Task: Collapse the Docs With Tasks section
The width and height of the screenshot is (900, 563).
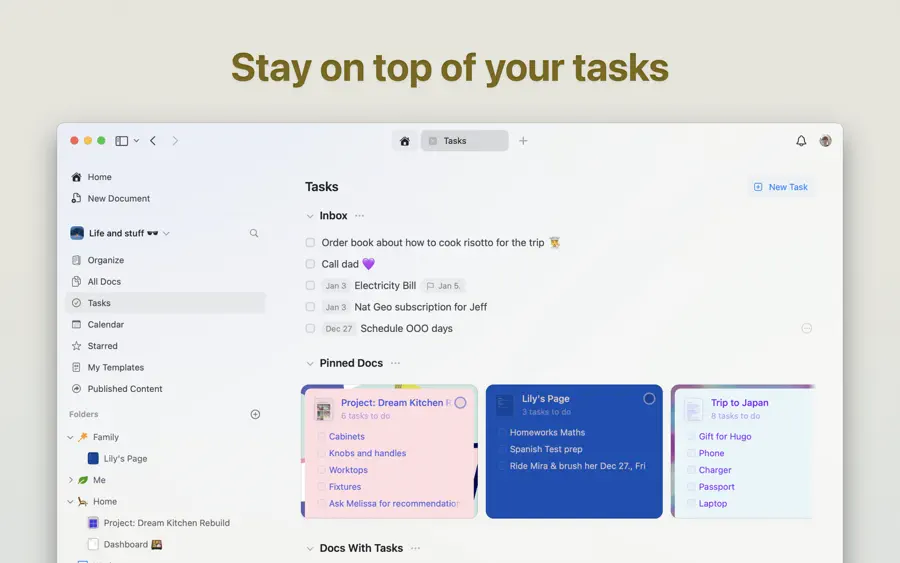Action: [x=310, y=549]
